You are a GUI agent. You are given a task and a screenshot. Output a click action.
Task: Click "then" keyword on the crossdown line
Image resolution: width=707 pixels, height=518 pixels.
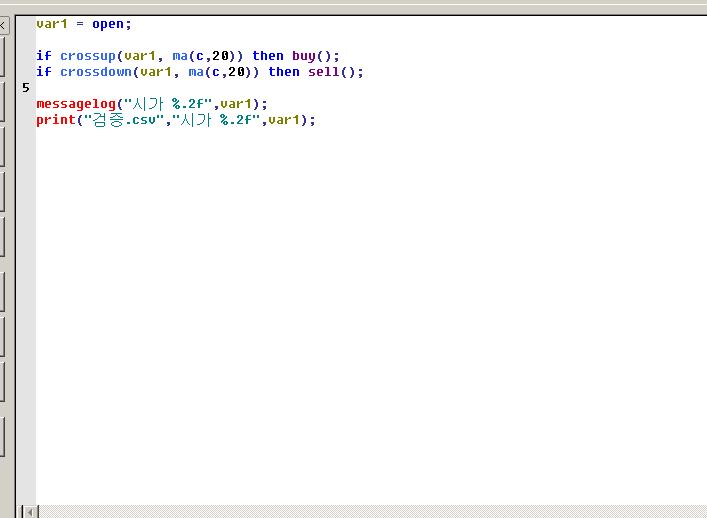pyautogui.click(x=284, y=72)
